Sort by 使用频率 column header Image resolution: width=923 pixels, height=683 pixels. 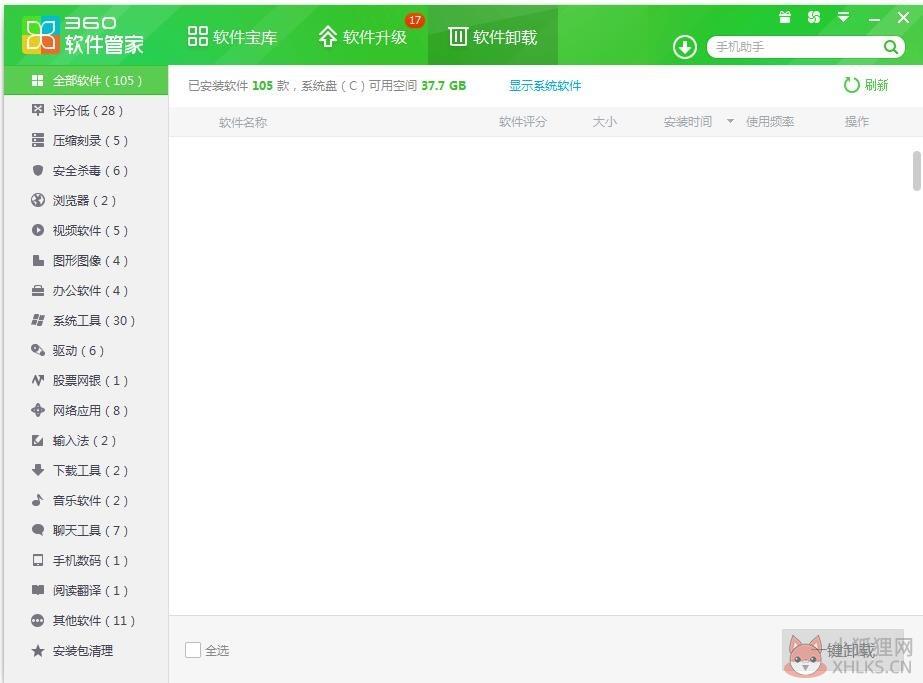pyautogui.click(x=770, y=122)
